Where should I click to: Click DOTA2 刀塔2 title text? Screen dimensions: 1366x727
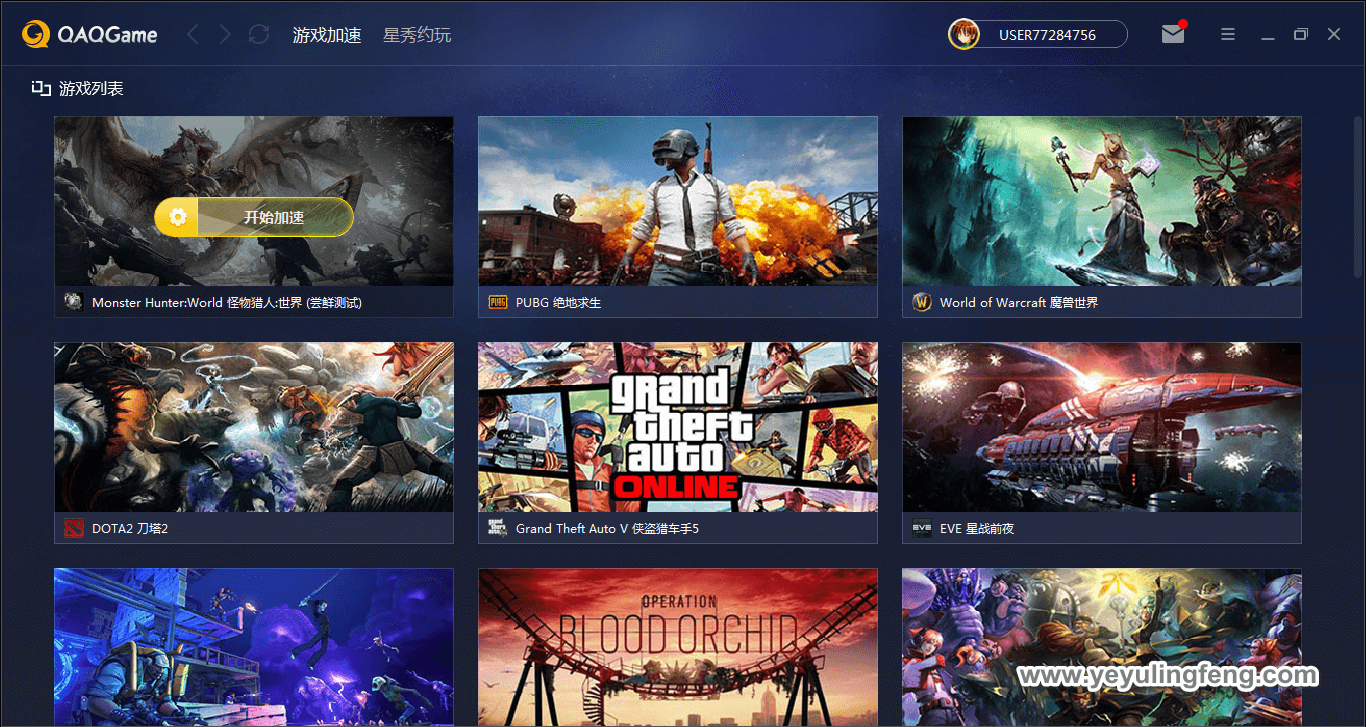click(x=130, y=528)
